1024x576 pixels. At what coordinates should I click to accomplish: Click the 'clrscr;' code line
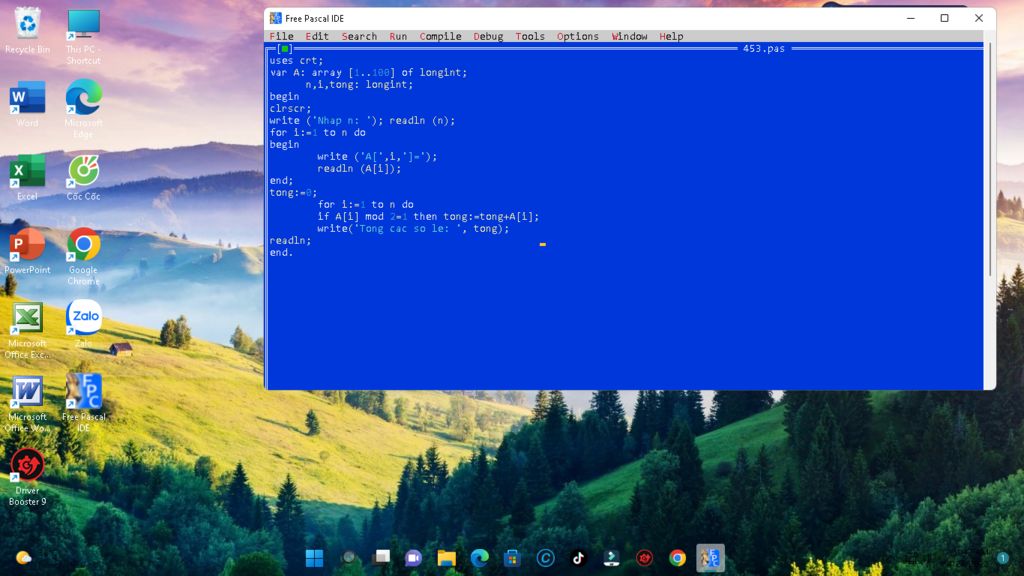(x=291, y=108)
